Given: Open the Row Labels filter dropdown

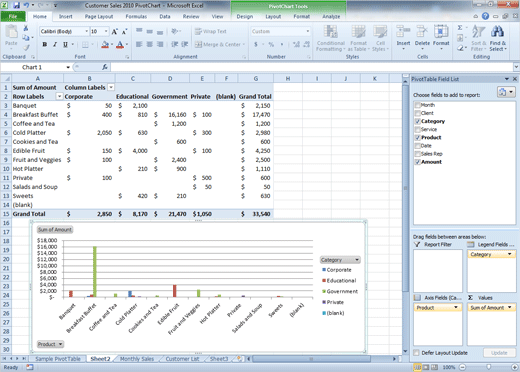Looking at the screenshot, I should (59, 96).
